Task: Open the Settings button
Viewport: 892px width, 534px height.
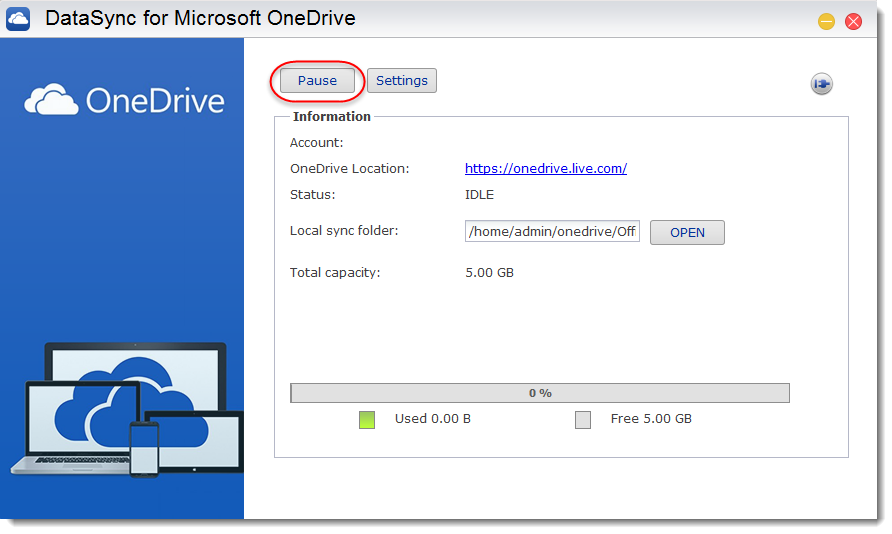Action: (402, 81)
